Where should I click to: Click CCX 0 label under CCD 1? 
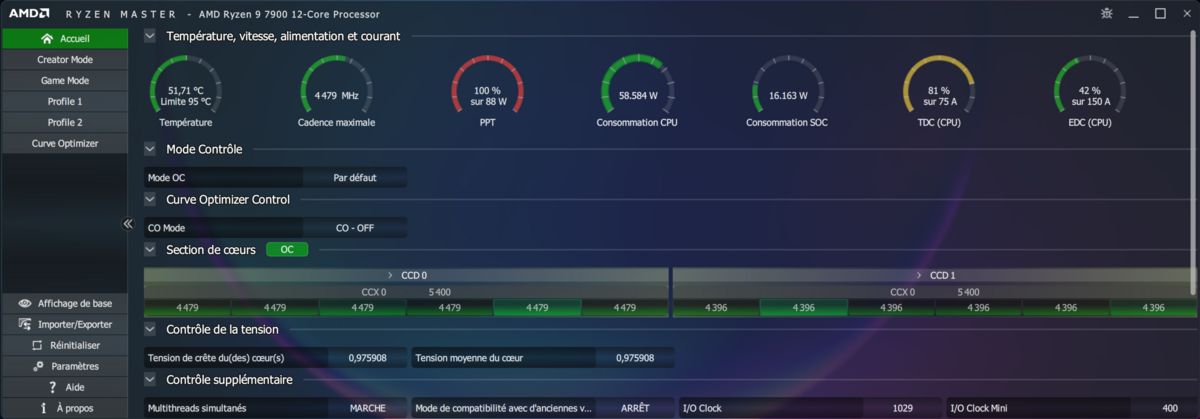point(903,293)
